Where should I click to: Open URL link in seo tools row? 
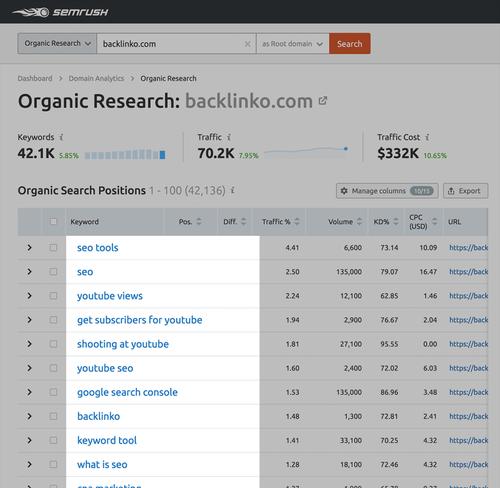click(469, 247)
